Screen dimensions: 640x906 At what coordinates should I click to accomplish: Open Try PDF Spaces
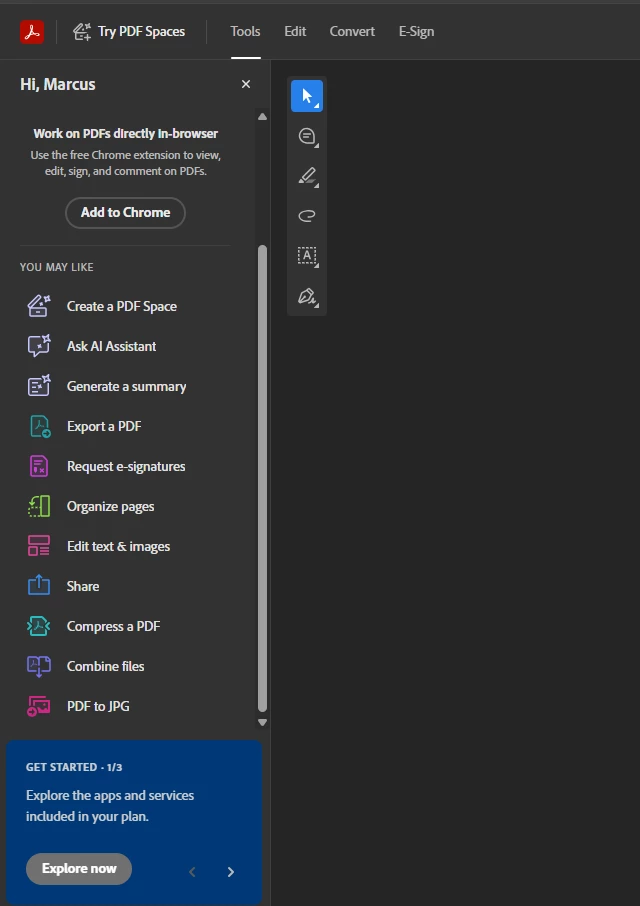pos(129,32)
